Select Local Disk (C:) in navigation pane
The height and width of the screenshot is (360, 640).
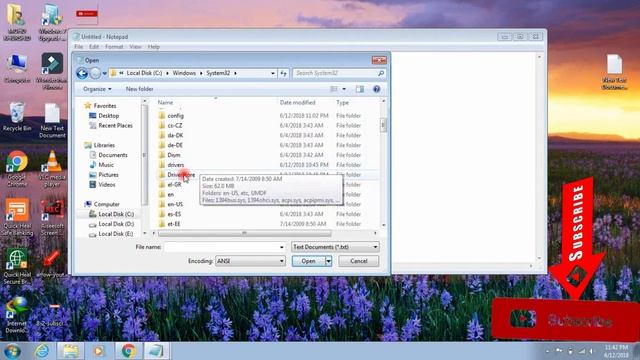(x=116, y=214)
